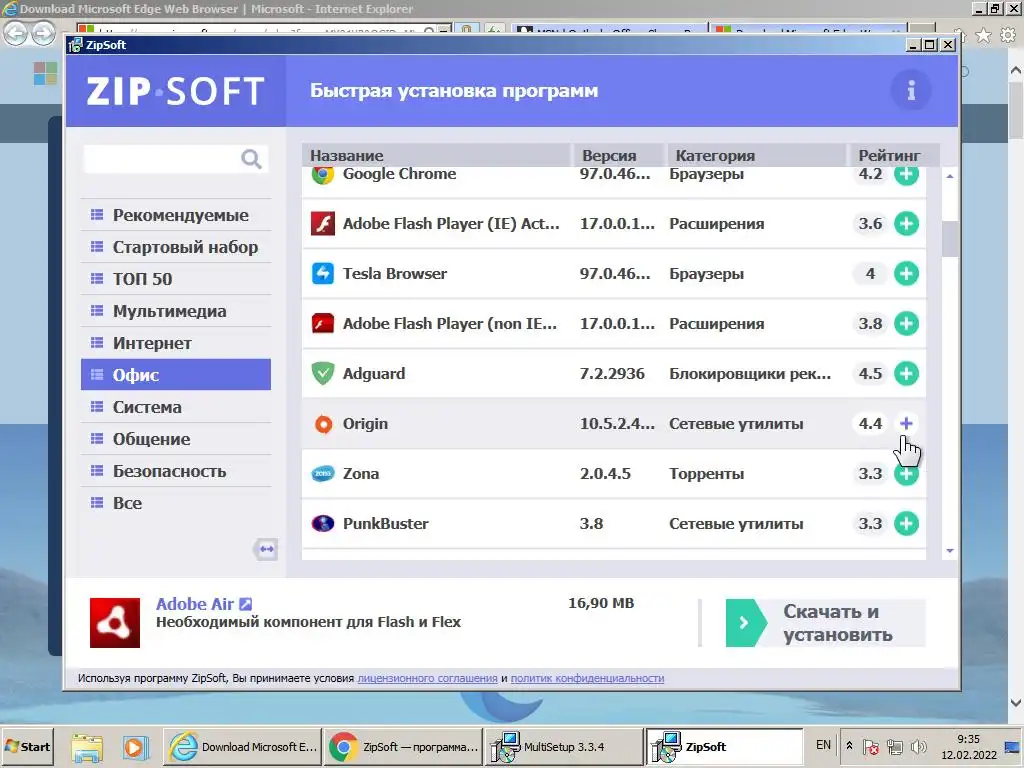The height and width of the screenshot is (768, 1024).
Task: Click the Windows Start button
Action: [27, 746]
